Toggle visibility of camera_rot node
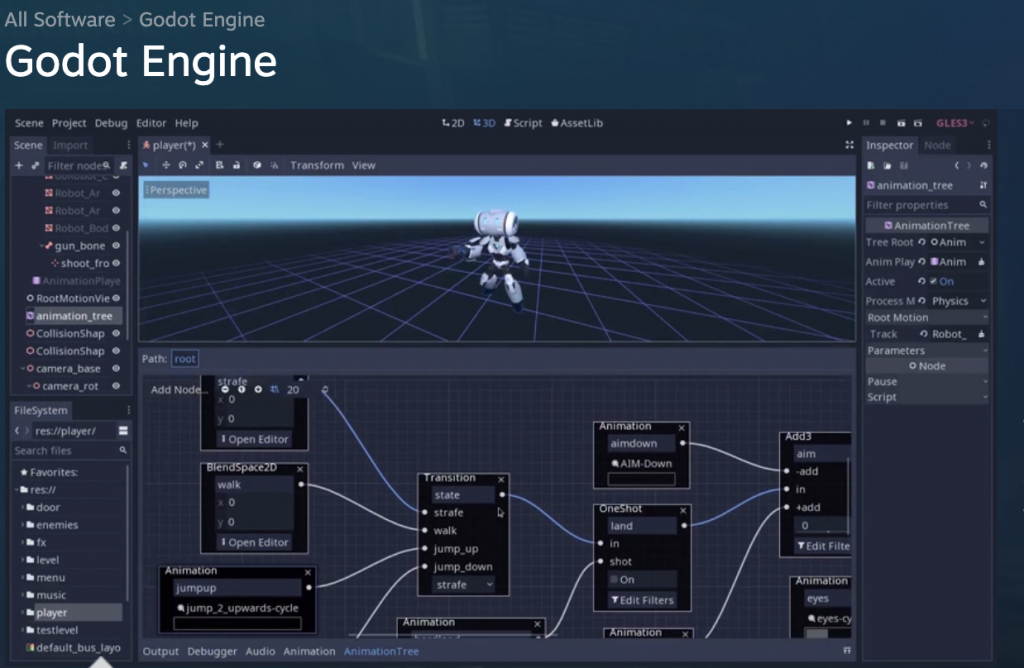The height and width of the screenshot is (668, 1024). (x=116, y=386)
